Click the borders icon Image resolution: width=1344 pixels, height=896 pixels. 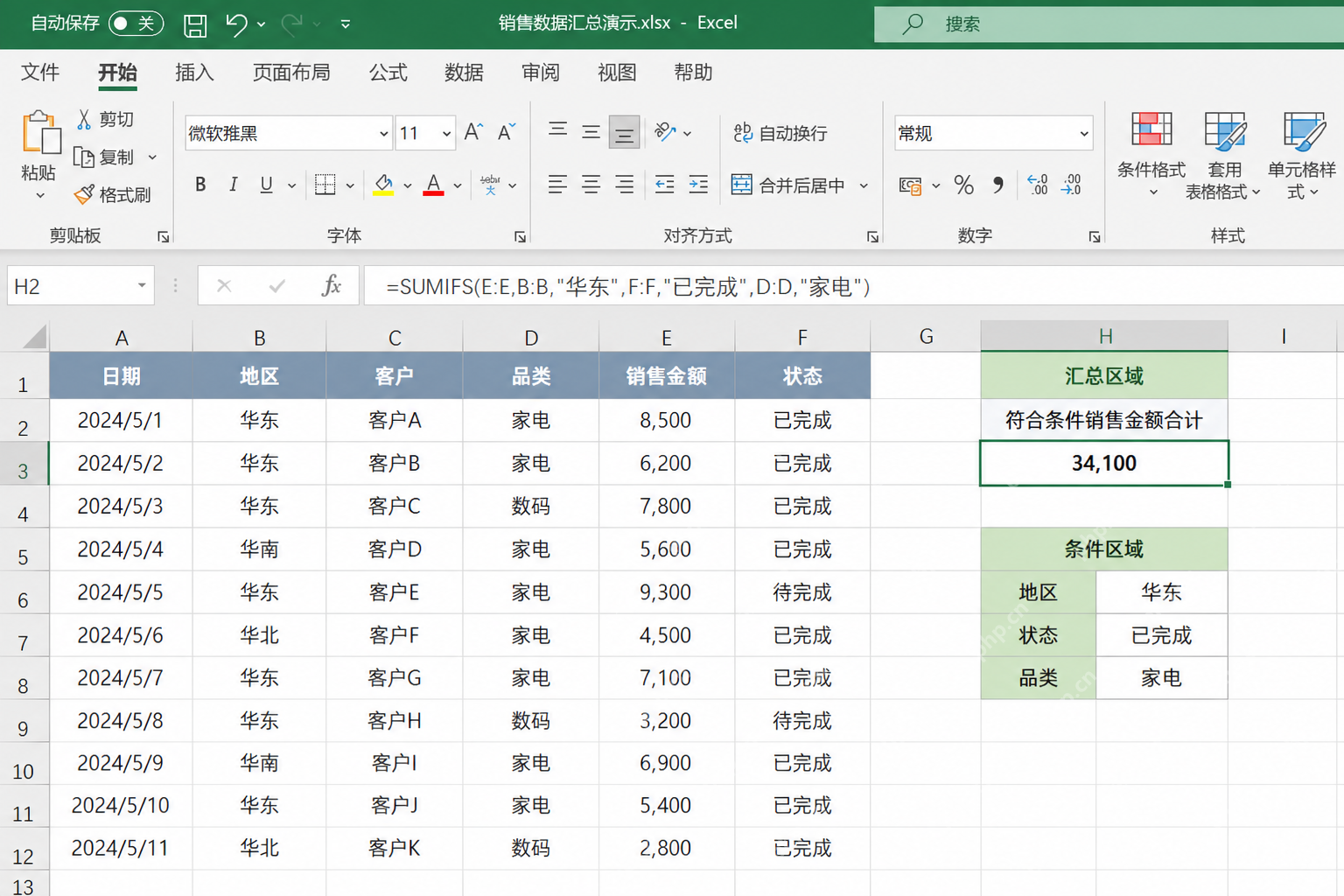click(x=325, y=185)
